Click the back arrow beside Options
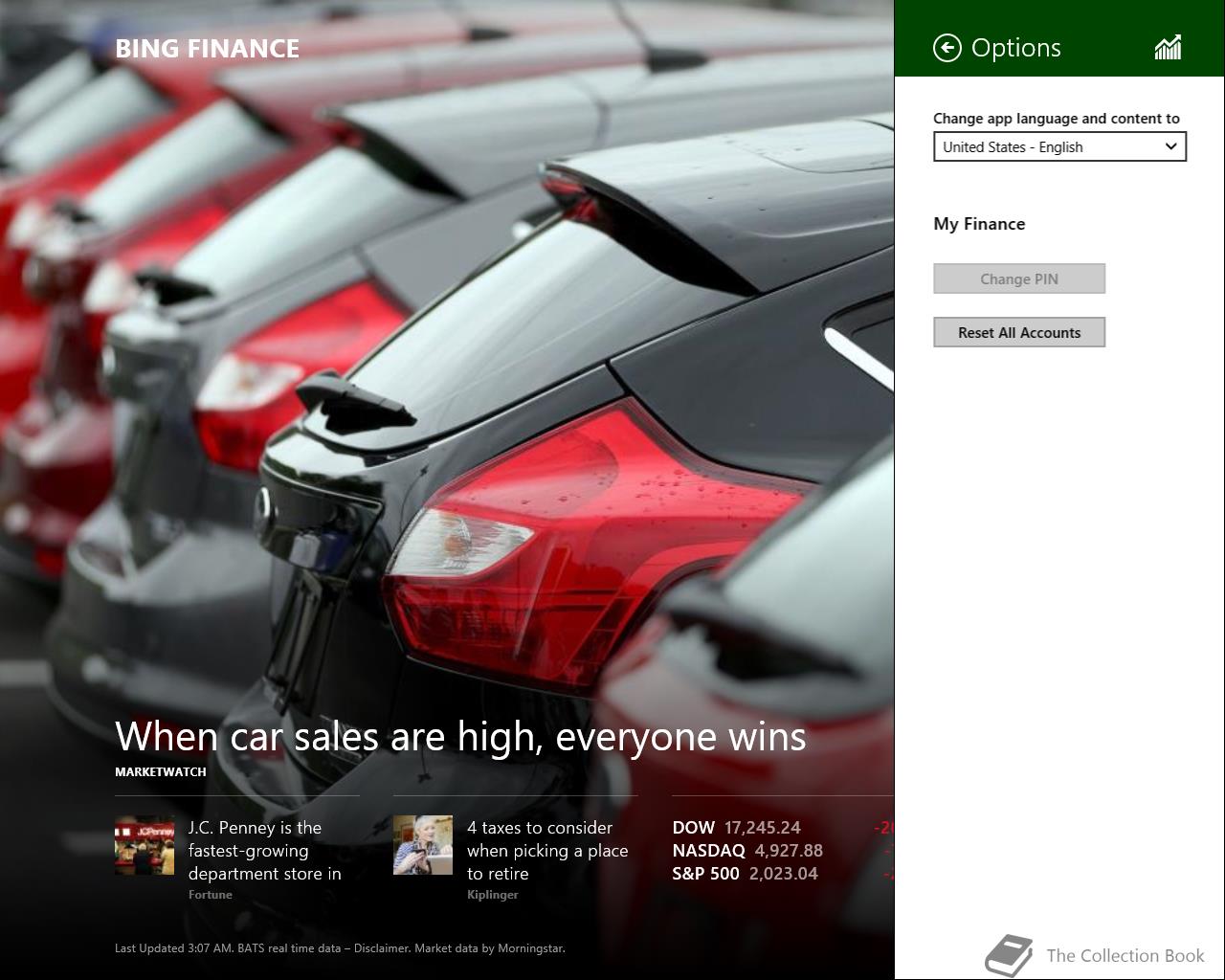This screenshot has width=1225, height=980. pyautogui.click(x=947, y=48)
